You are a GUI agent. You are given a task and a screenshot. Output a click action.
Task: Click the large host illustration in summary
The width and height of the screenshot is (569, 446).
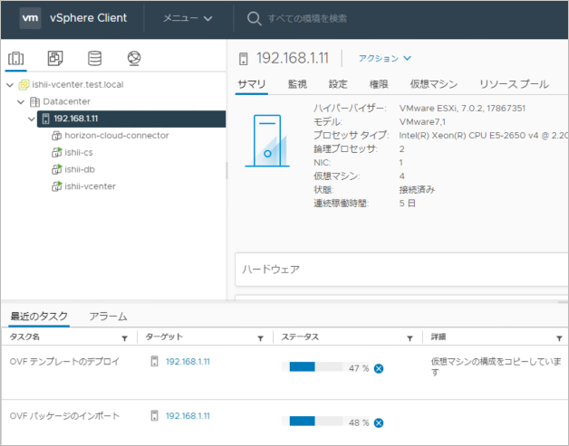tap(267, 141)
